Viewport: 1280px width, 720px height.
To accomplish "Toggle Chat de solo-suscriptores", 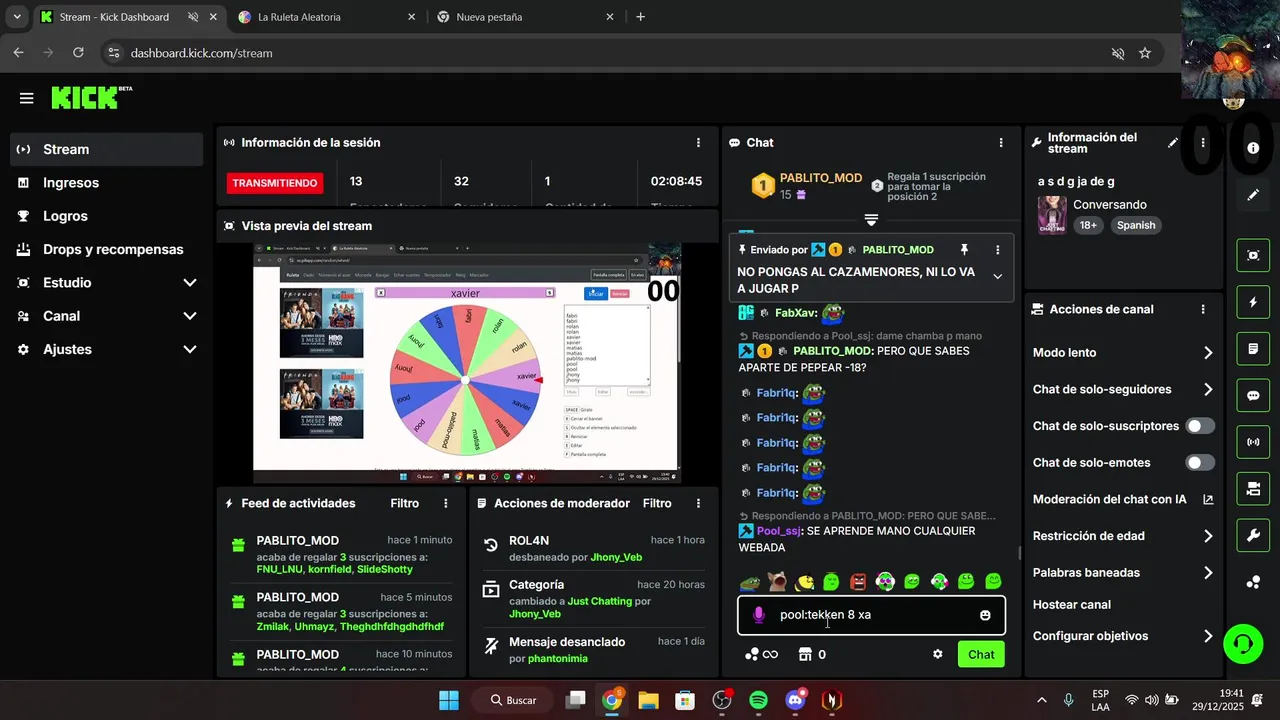I will [x=1200, y=426].
